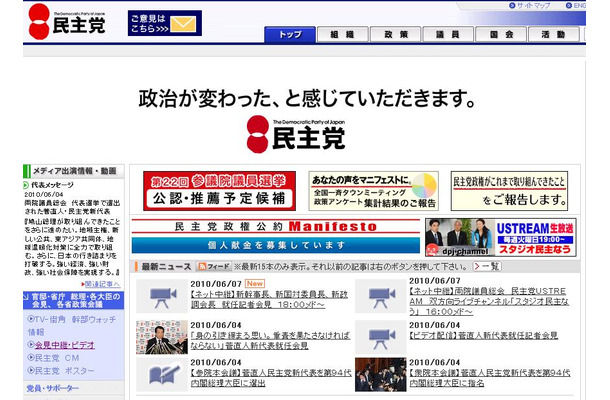Viewport: 610px width, 400px height.
Task: Open the 一覧 news list button
Action: point(487,267)
